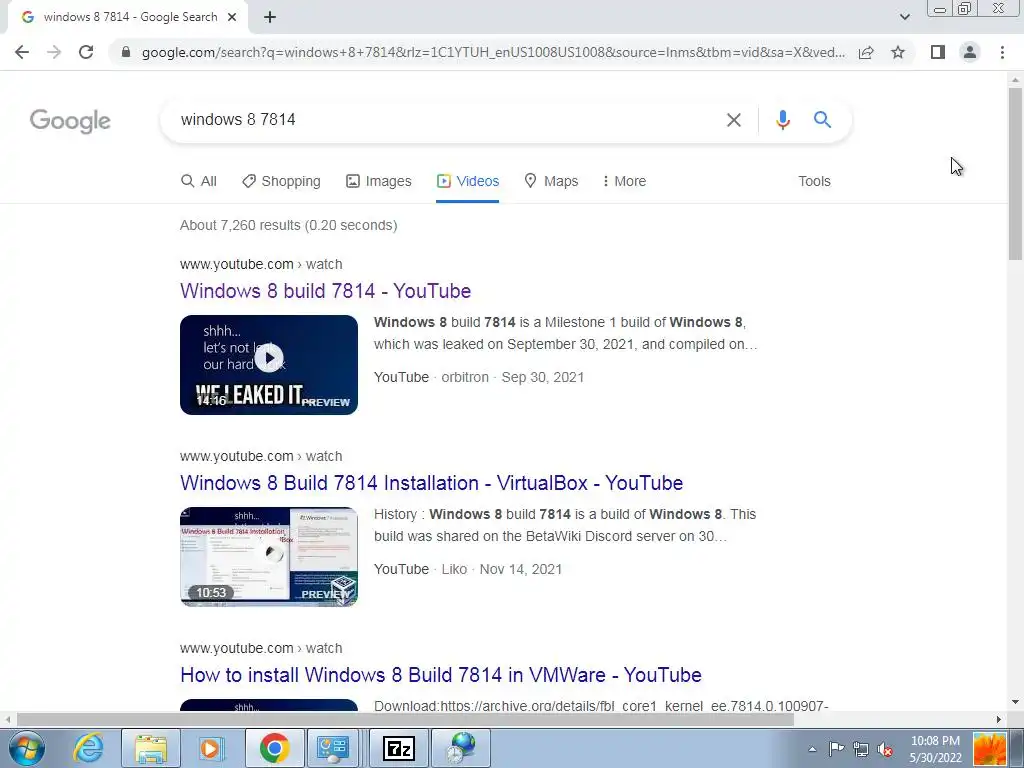Select the Videos tab
1024x768 pixels.
tap(468, 181)
